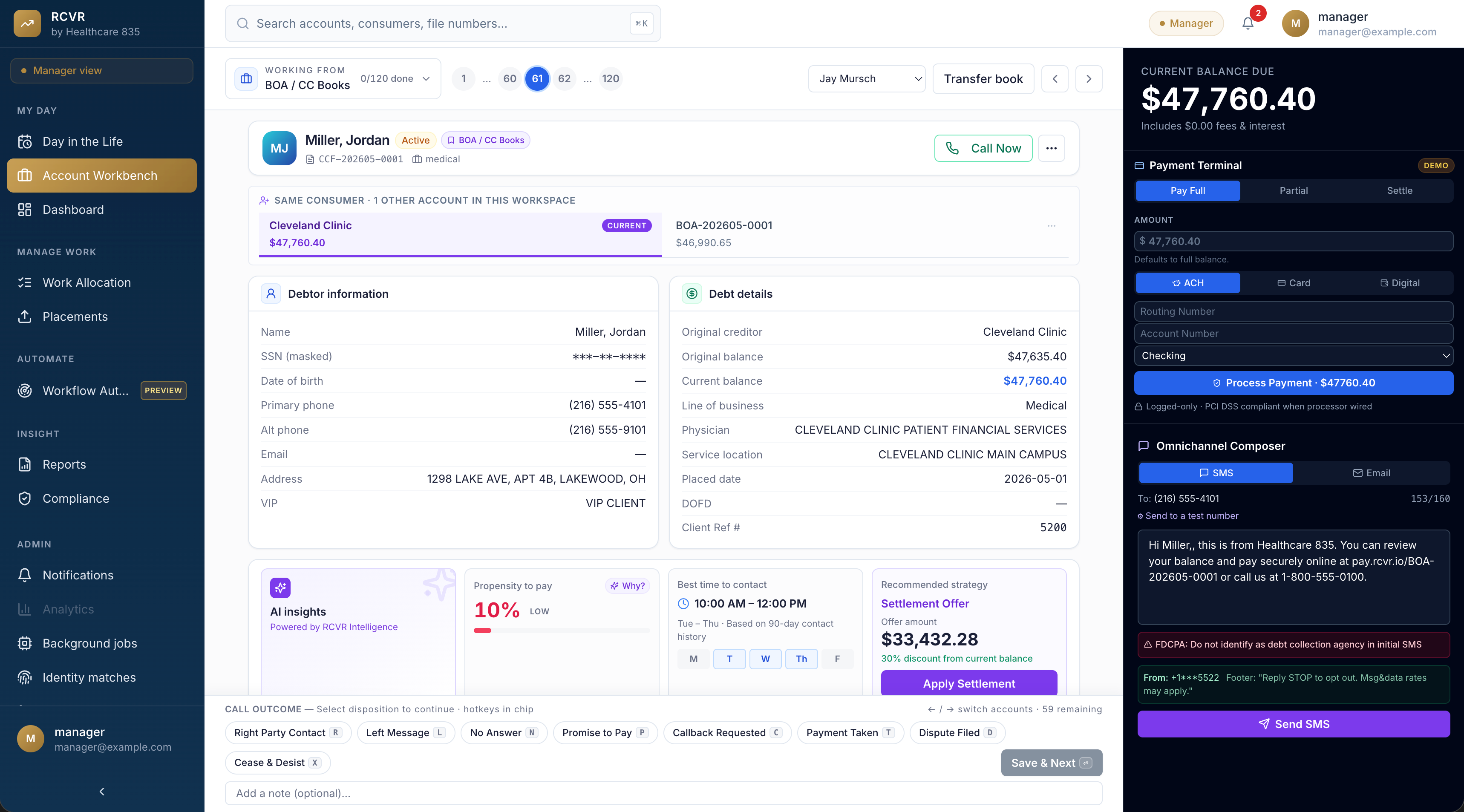Click the RCVR logo icon
Viewport: 1464px width, 812px height.
pyautogui.click(x=27, y=23)
